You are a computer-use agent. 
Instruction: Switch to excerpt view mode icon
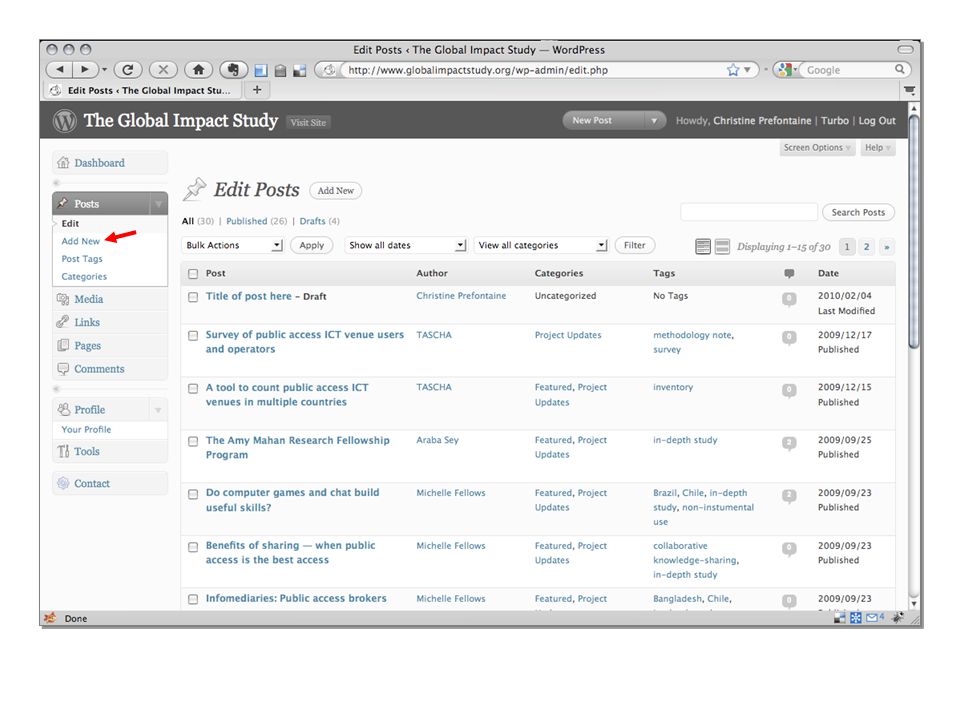click(x=722, y=246)
